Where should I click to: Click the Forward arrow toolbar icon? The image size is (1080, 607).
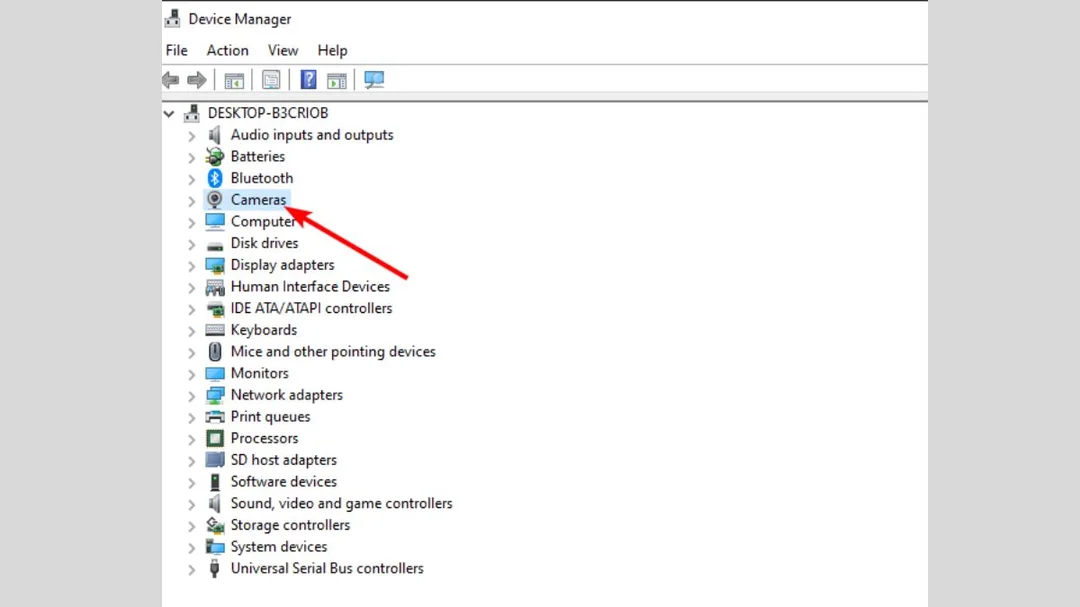[197, 80]
